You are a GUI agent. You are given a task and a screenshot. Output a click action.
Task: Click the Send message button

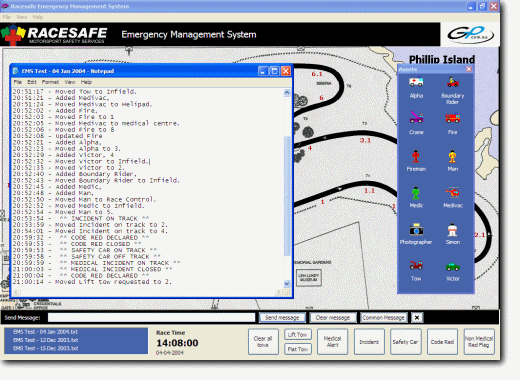click(282, 318)
